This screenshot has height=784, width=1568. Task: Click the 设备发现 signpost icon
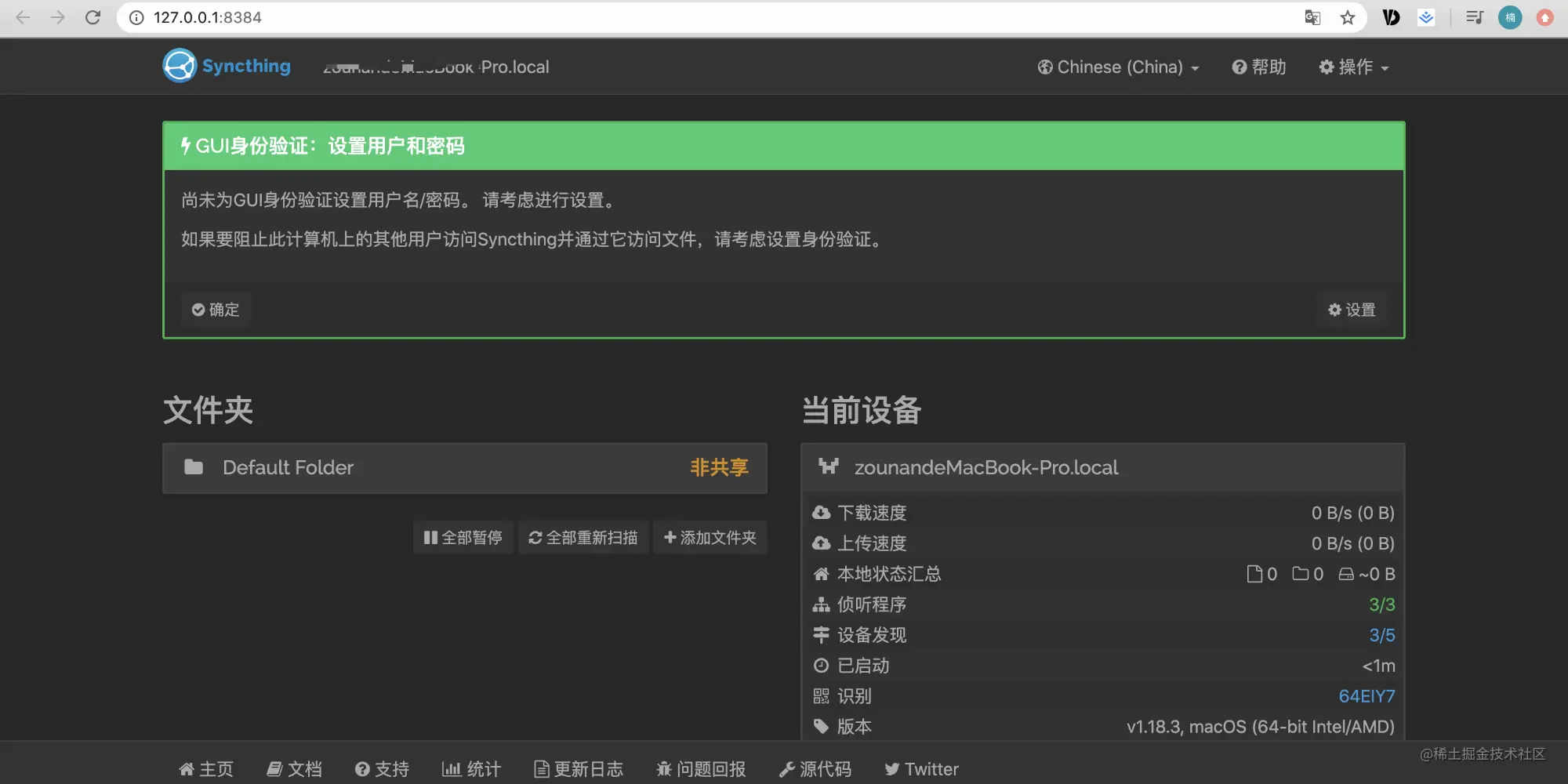821,635
